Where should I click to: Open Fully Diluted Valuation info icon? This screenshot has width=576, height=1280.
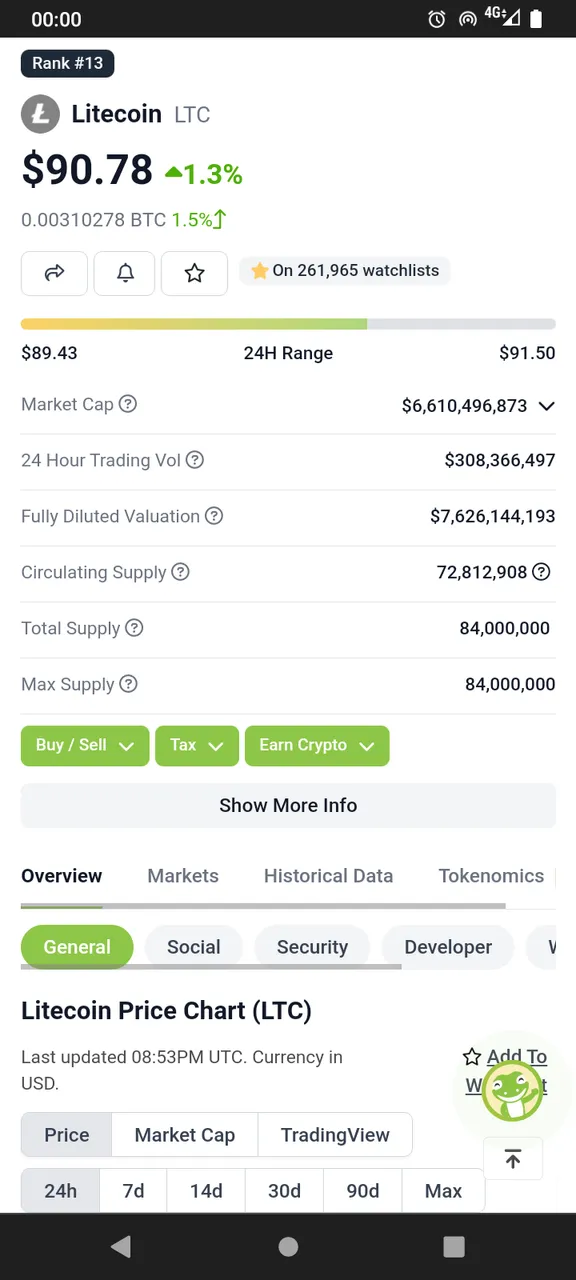tap(214, 516)
